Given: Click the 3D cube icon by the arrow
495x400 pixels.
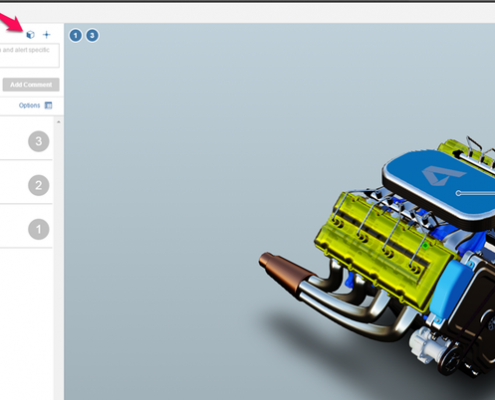Looking at the screenshot, I should tap(30, 35).
